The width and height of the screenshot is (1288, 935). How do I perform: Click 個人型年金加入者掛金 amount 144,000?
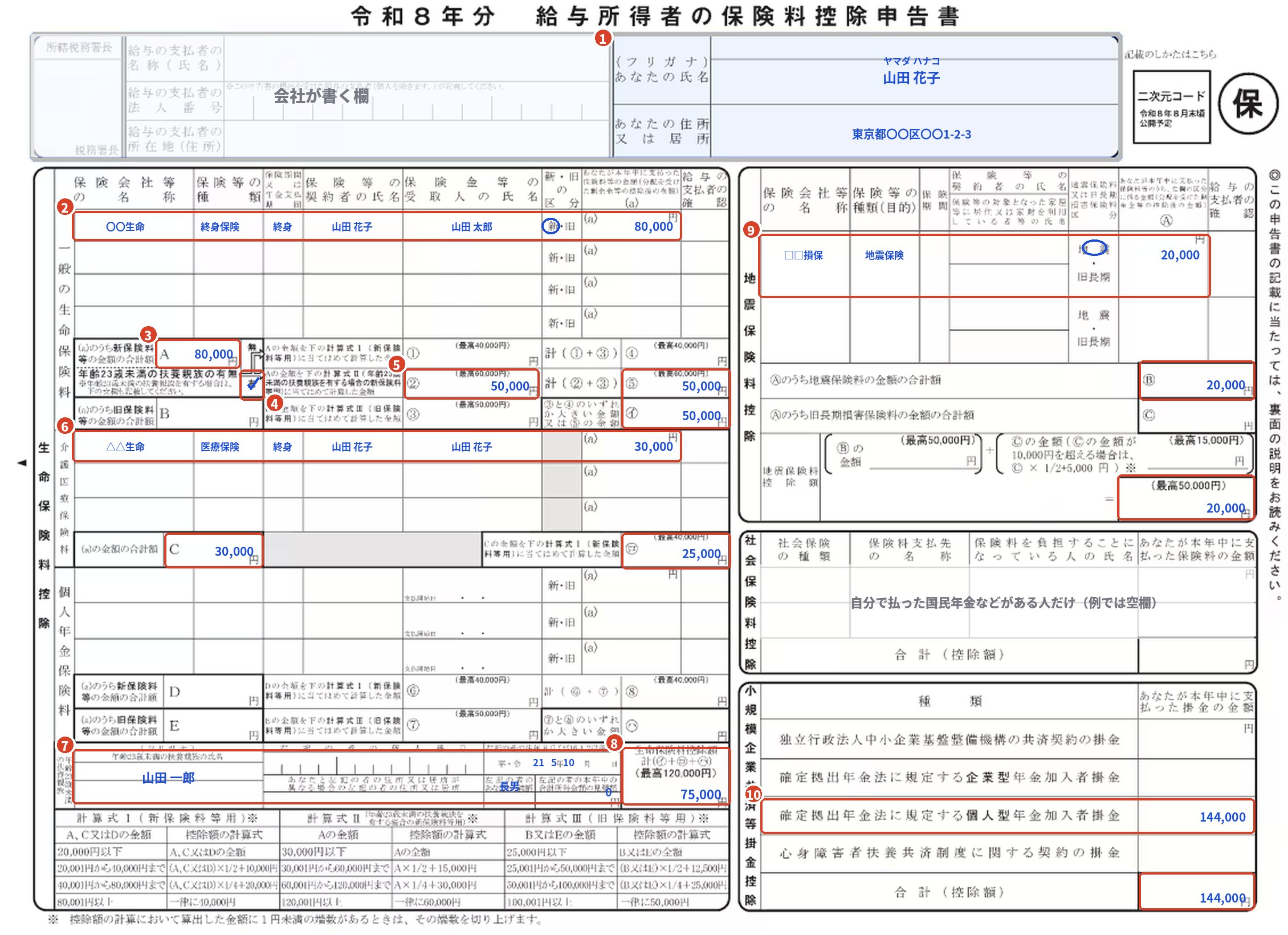[1222, 816]
